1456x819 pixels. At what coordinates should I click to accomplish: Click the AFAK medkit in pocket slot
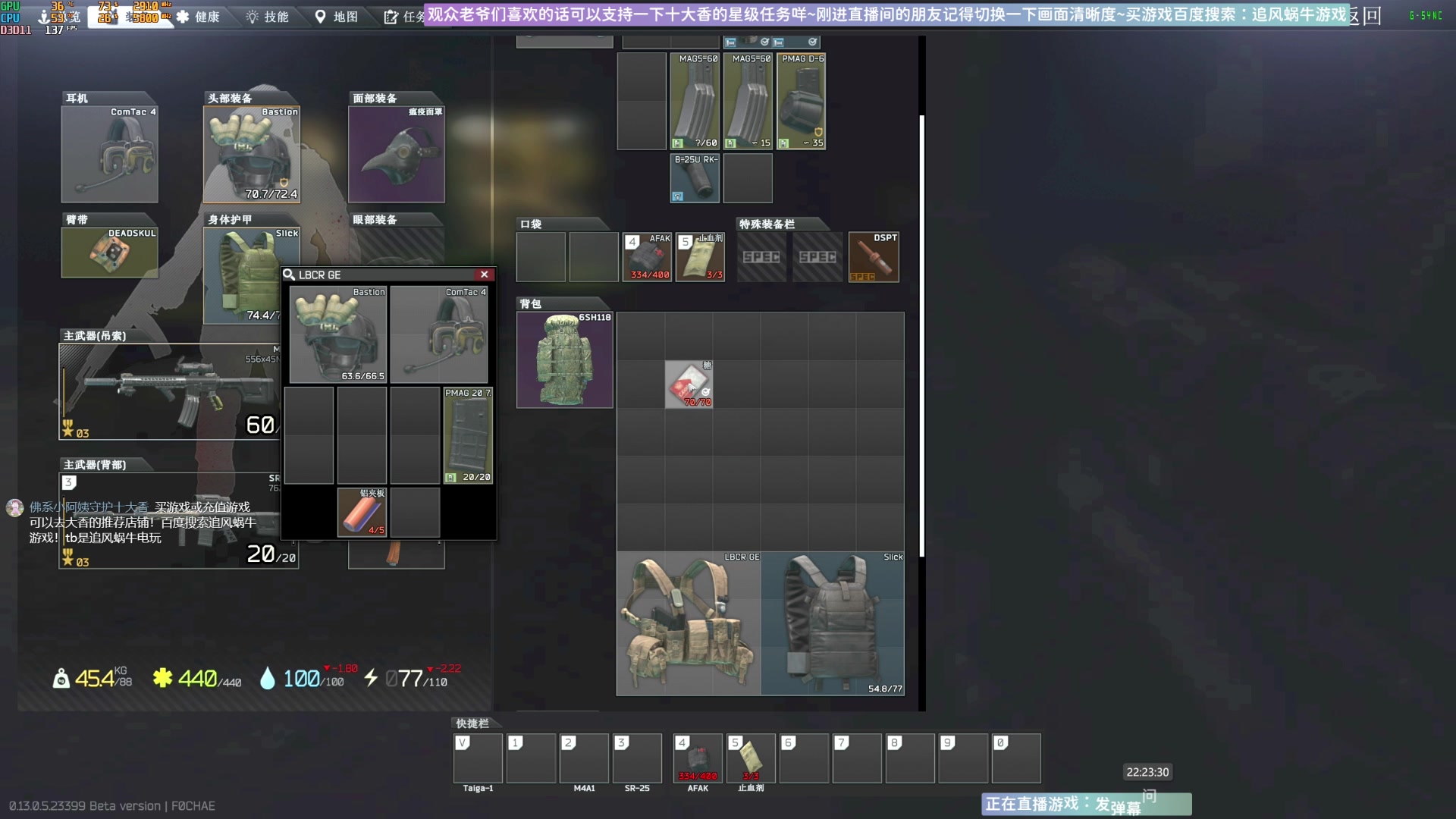(647, 257)
